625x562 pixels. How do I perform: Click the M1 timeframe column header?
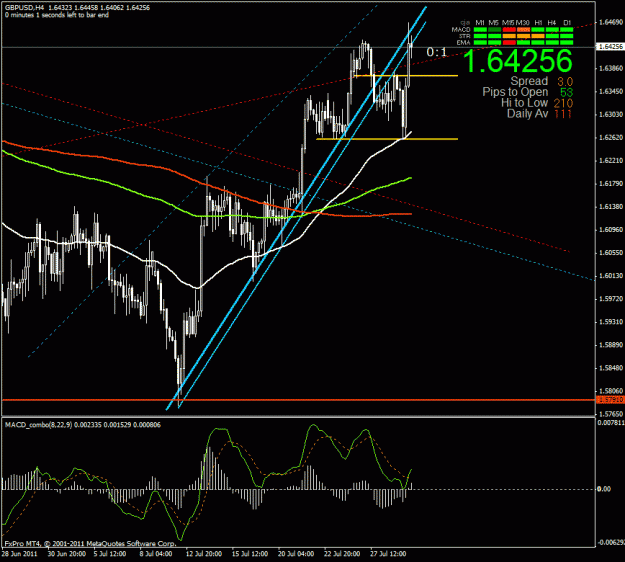click(x=480, y=23)
